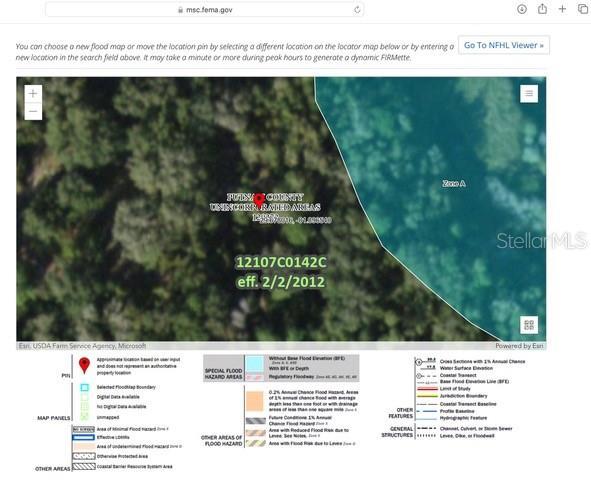Click the red pin legend icon
Screen dimensions: 591x480
[x=84, y=365]
